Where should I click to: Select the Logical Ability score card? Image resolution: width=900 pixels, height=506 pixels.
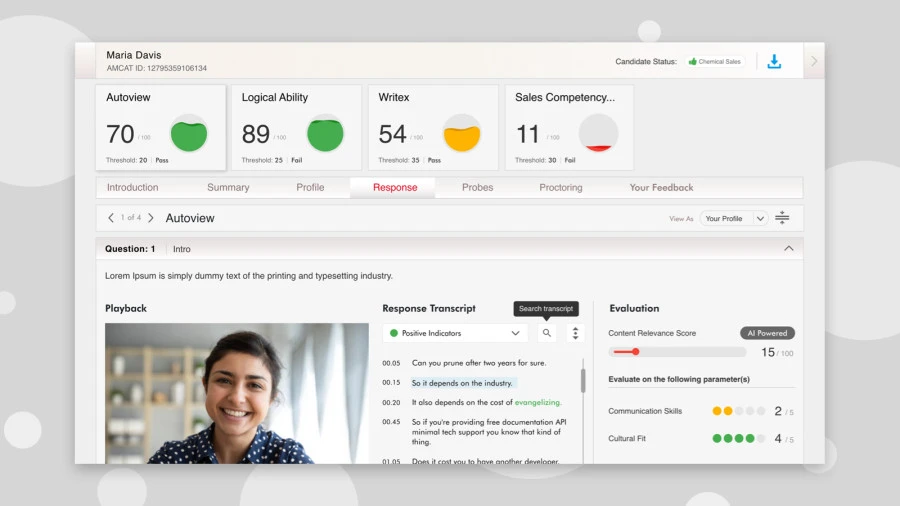296,127
